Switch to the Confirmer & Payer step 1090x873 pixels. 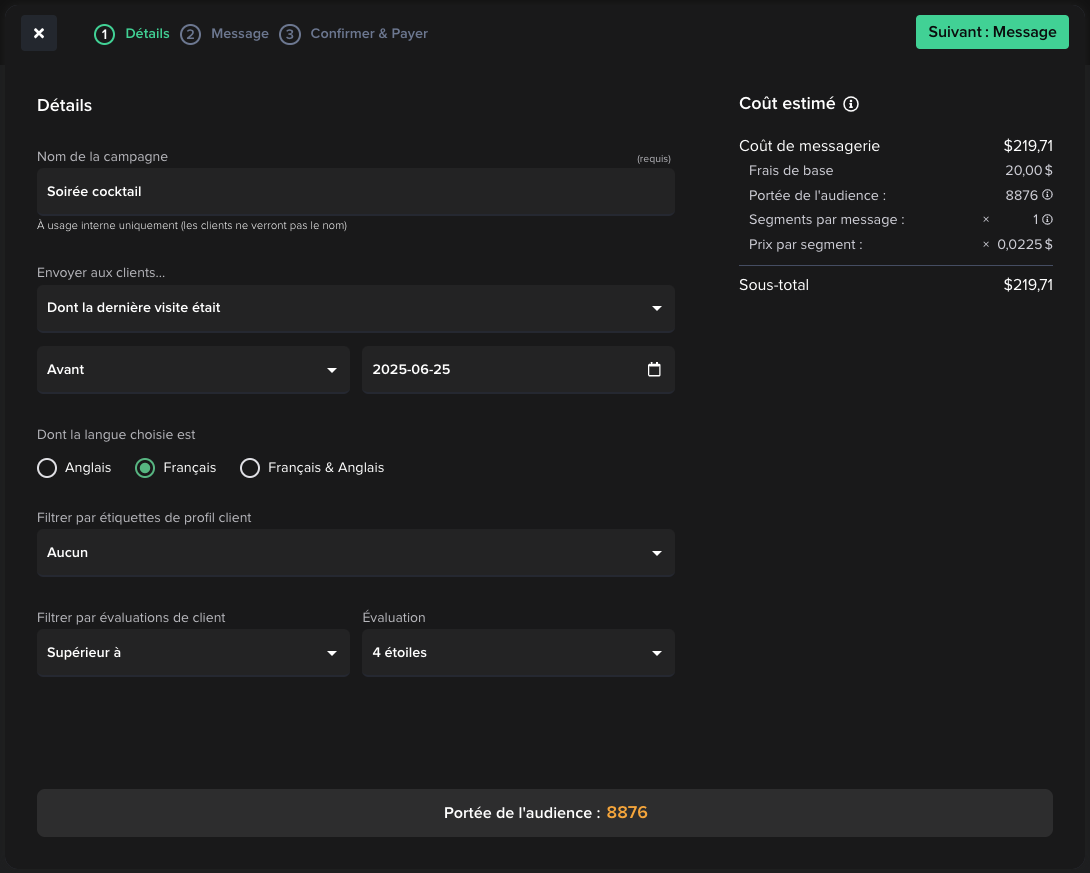point(369,34)
